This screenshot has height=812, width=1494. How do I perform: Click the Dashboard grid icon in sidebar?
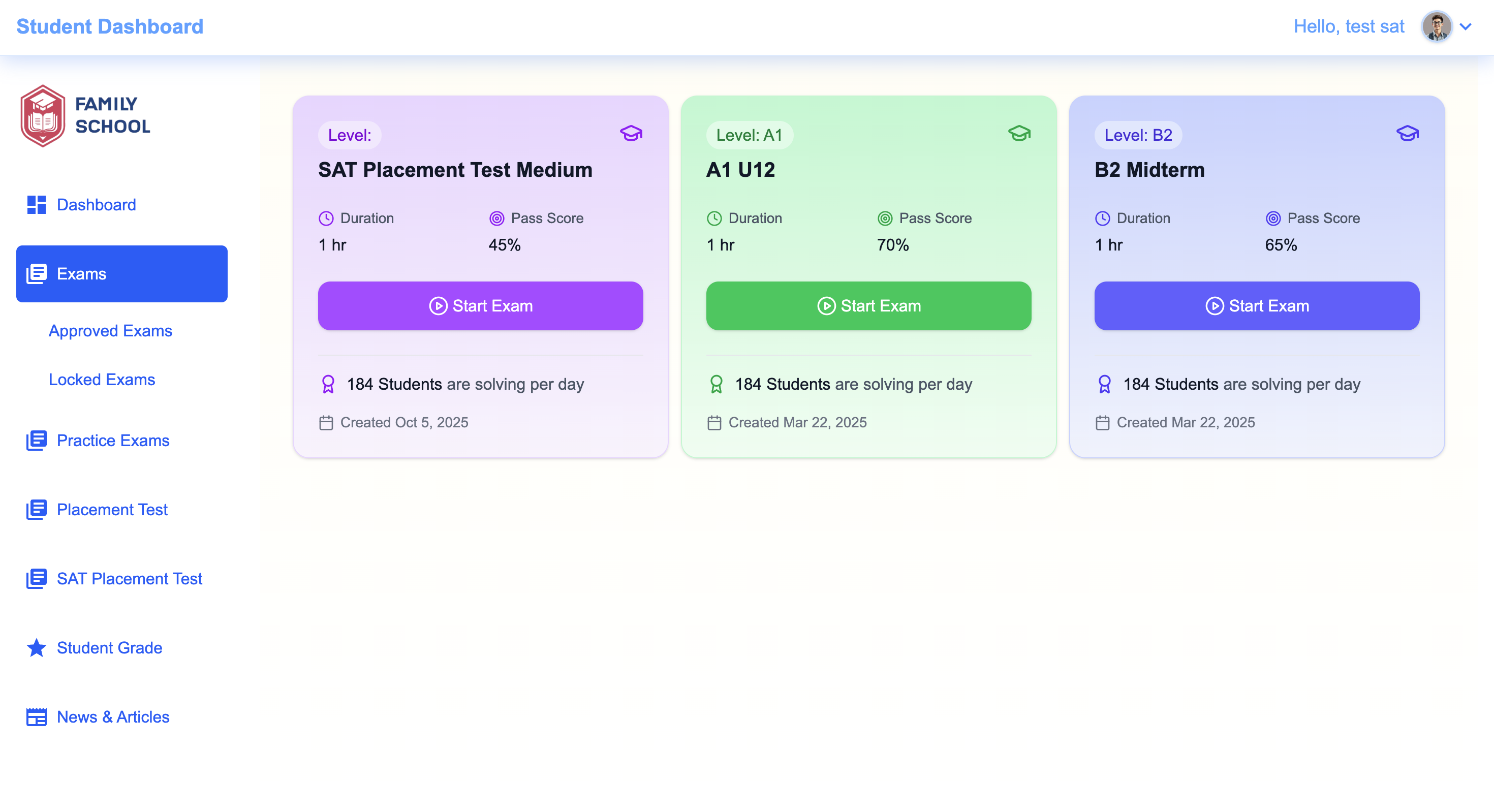click(x=36, y=205)
